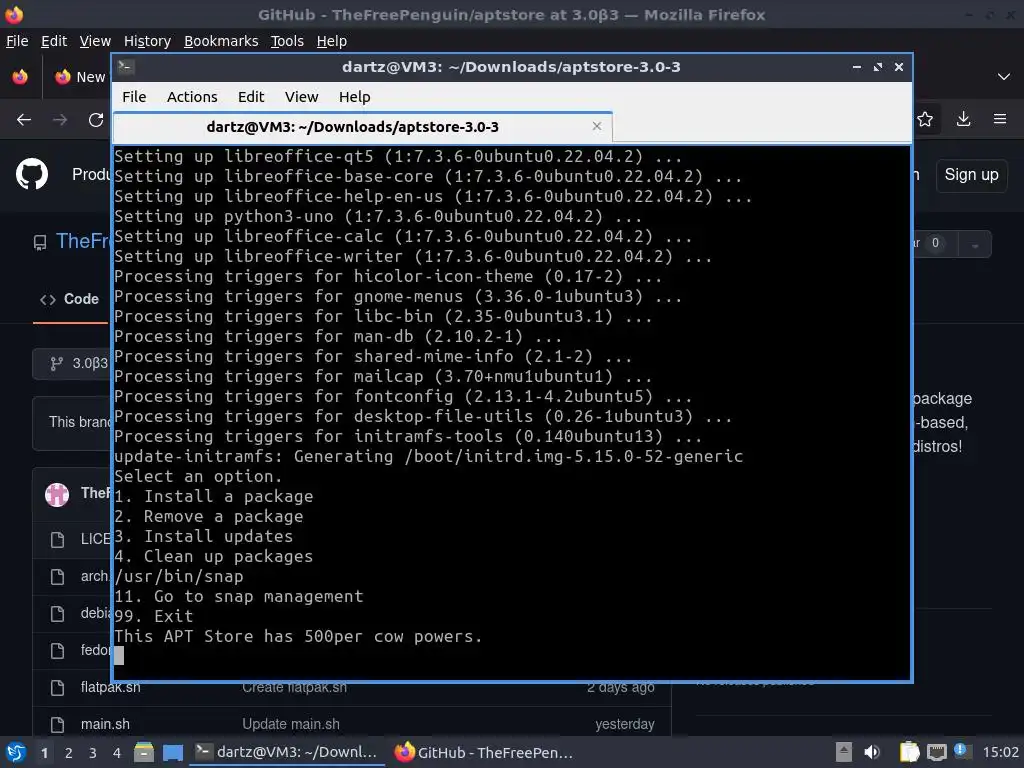Open the terminal Edit menu
The height and width of the screenshot is (768, 1024).
tap(251, 97)
